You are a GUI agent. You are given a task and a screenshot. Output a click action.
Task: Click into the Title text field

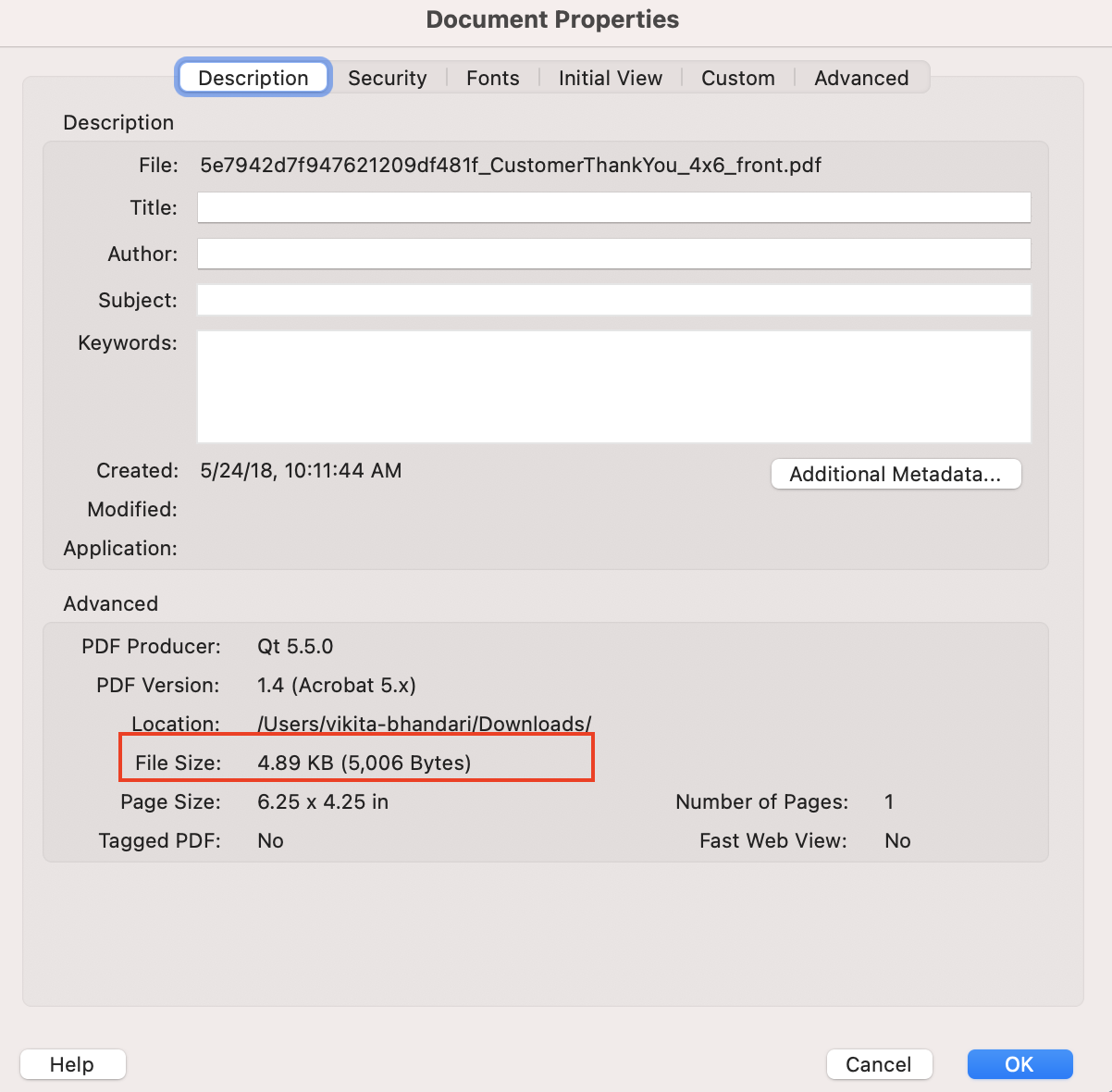pyautogui.click(x=613, y=207)
